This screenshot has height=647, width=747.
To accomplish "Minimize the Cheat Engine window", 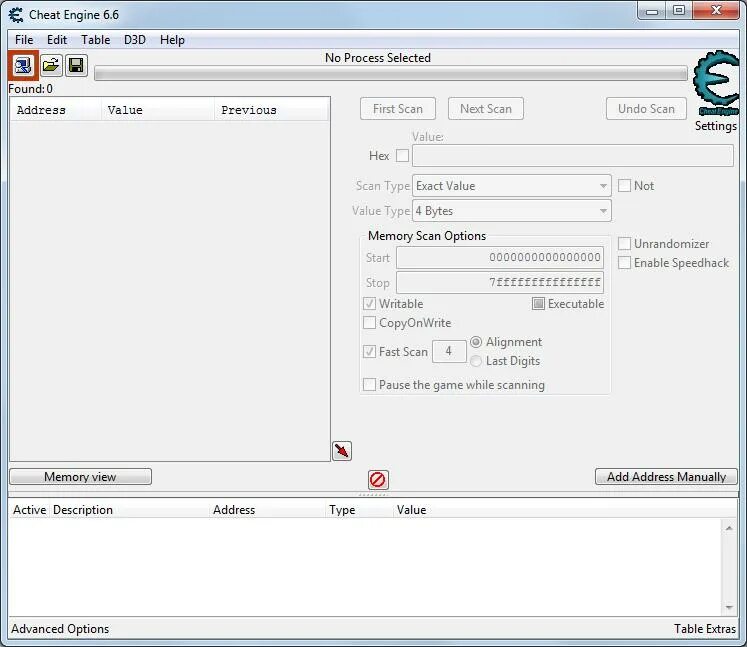I will [652, 11].
